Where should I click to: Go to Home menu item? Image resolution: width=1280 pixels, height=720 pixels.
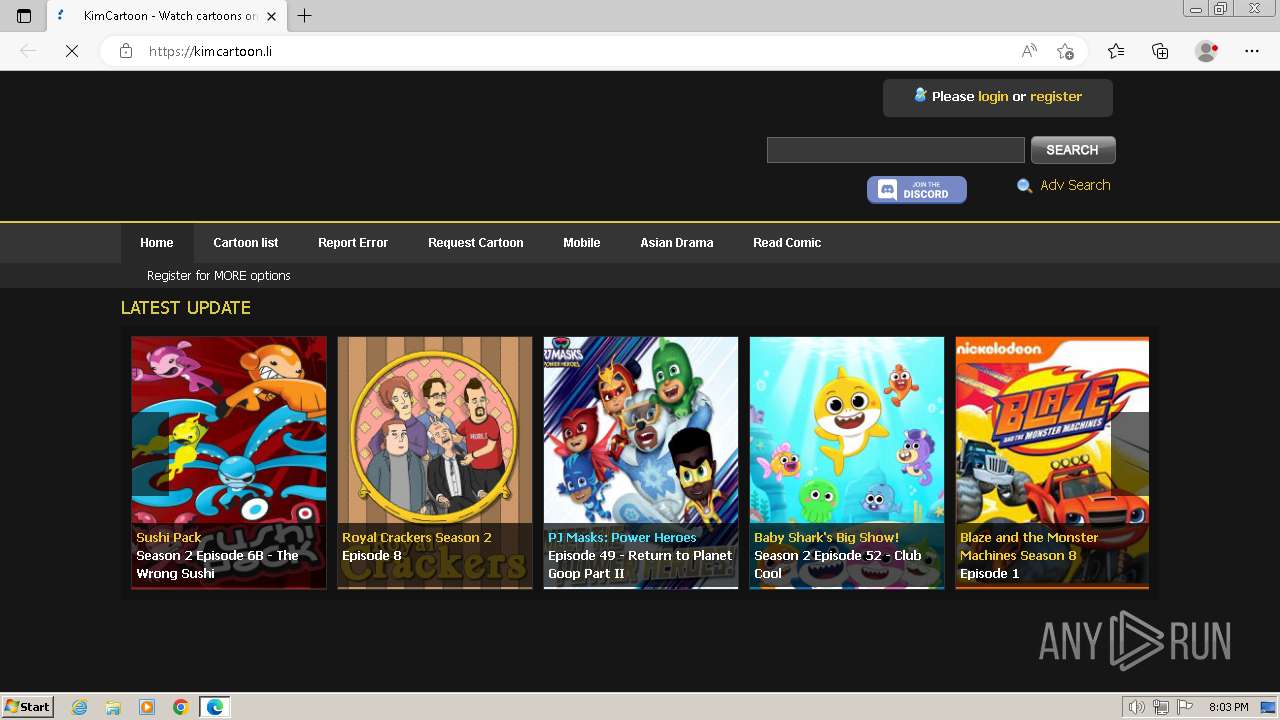[x=157, y=243]
